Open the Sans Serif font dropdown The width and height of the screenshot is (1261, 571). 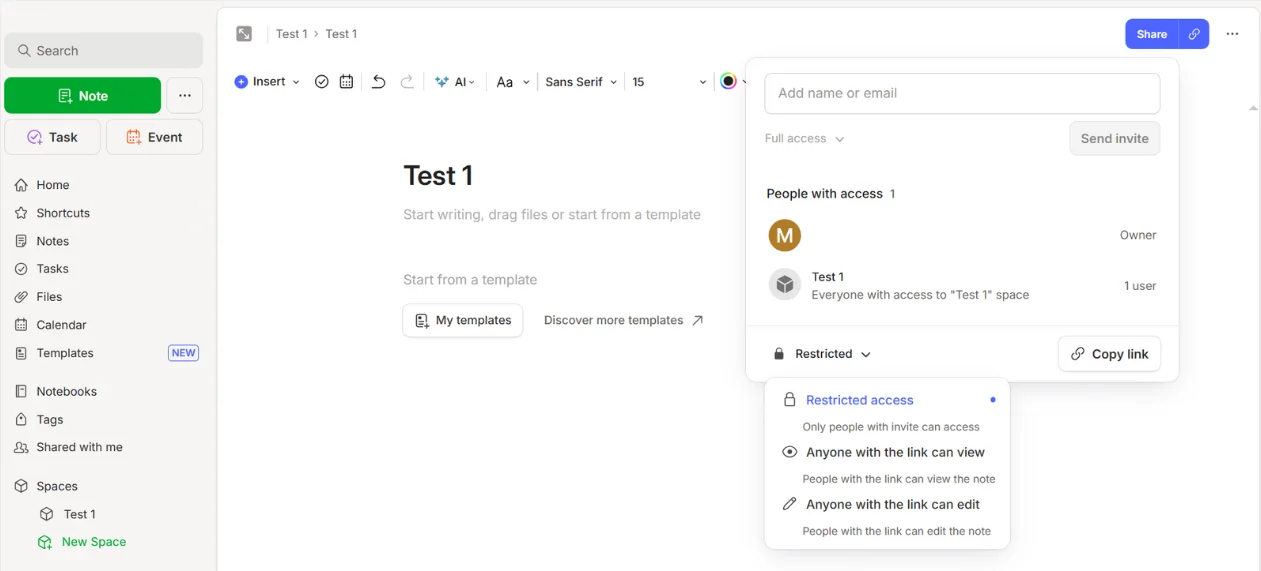[x=581, y=82]
